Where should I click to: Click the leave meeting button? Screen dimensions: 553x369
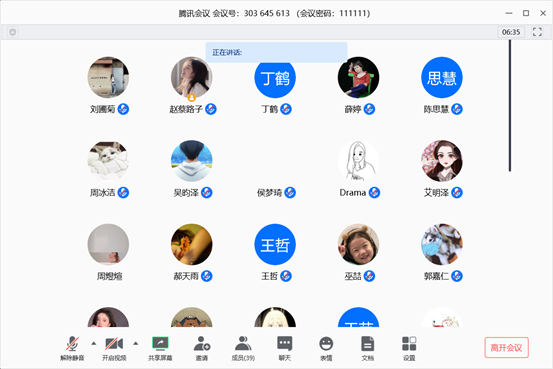pyautogui.click(x=506, y=348)
